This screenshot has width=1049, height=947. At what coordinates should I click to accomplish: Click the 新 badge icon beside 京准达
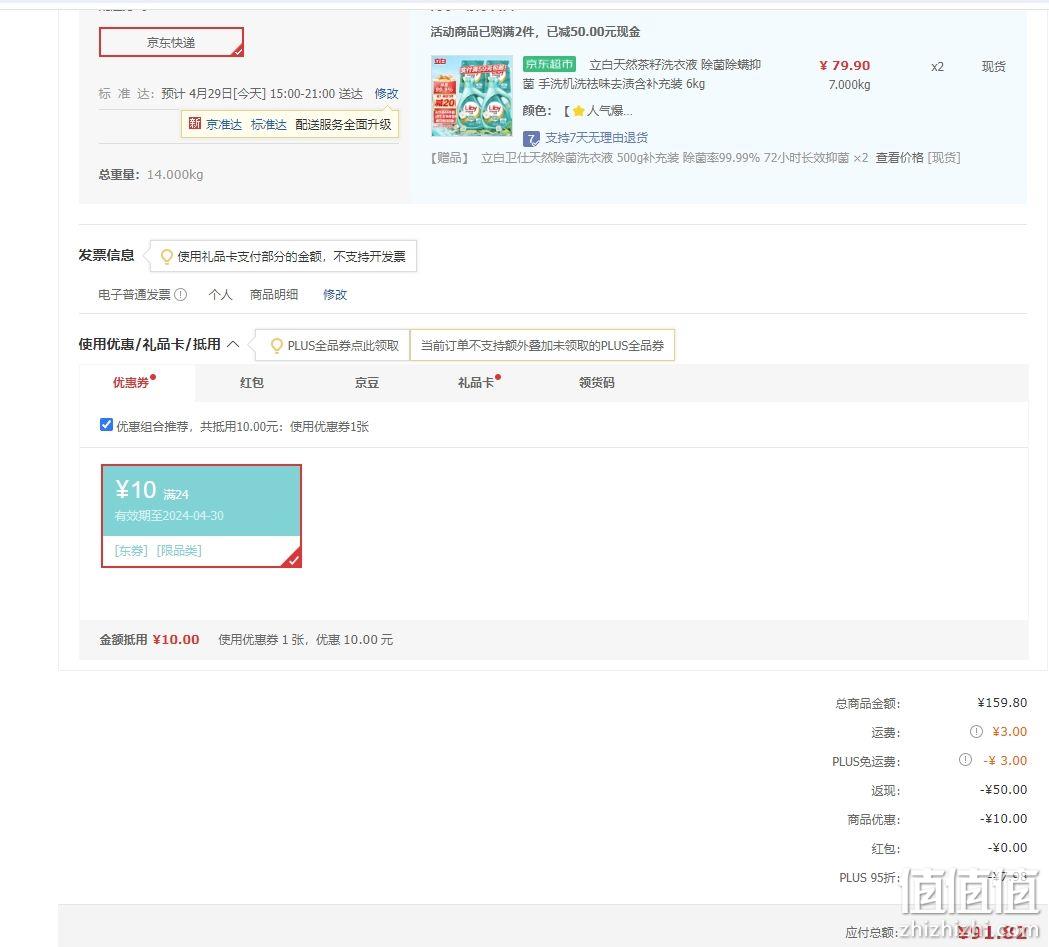click(x=195, y=124)
